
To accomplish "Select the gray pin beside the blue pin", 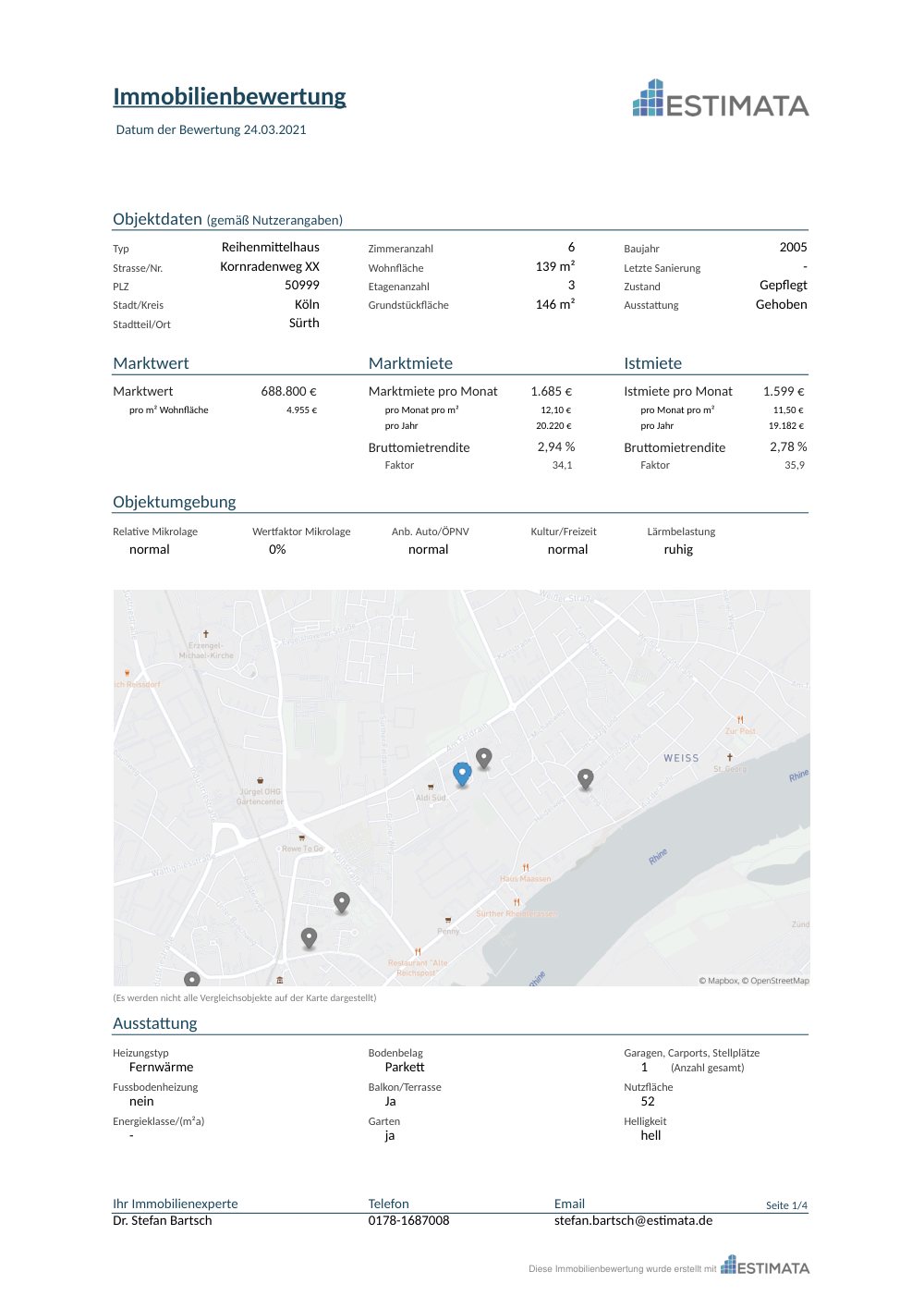I will [483, 759].
